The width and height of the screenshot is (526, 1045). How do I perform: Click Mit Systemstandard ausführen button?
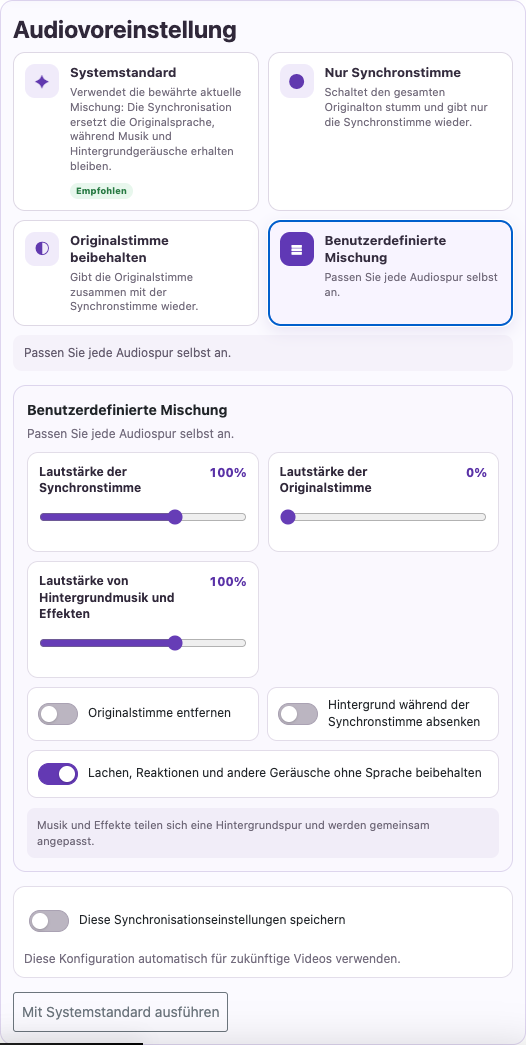coord(121,1012)
